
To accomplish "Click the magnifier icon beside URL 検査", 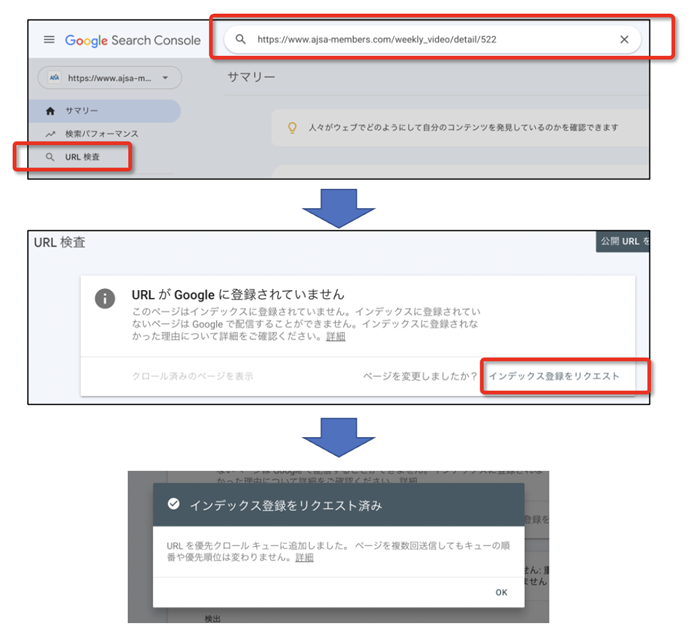I will [x=50, y=157].
